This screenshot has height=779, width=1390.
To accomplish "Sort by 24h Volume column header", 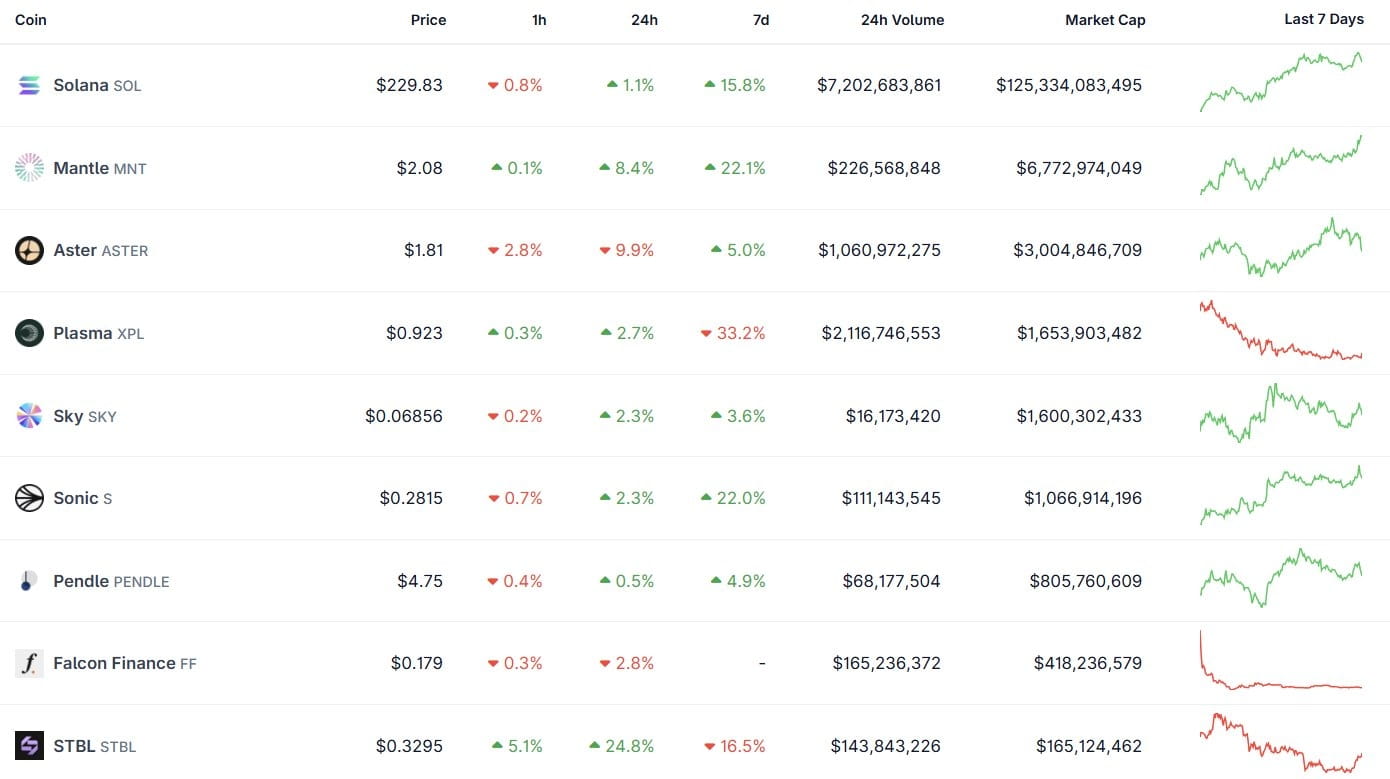I will [x=902, y=20].
